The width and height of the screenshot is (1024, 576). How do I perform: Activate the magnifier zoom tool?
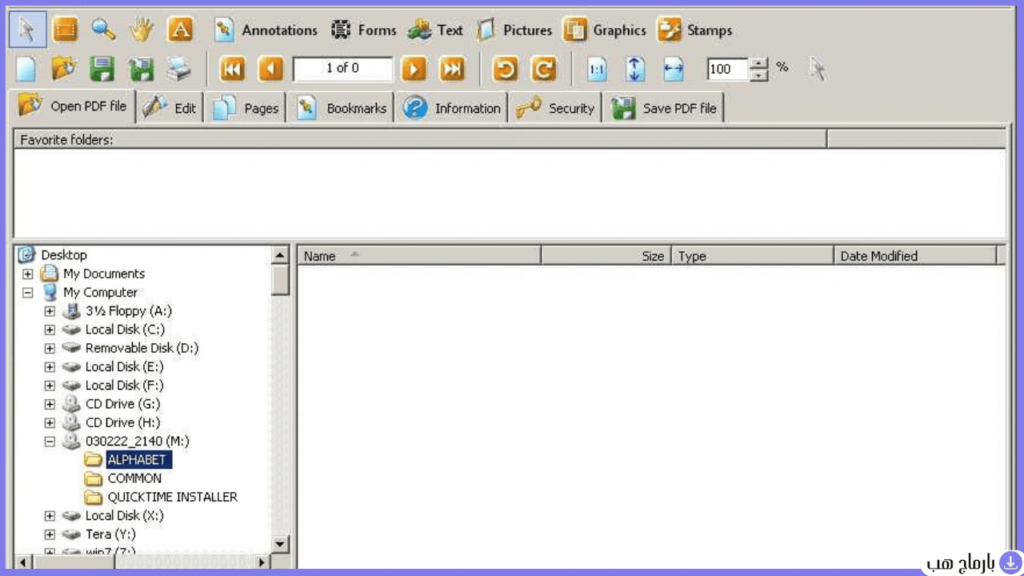[x=103, y=29]
